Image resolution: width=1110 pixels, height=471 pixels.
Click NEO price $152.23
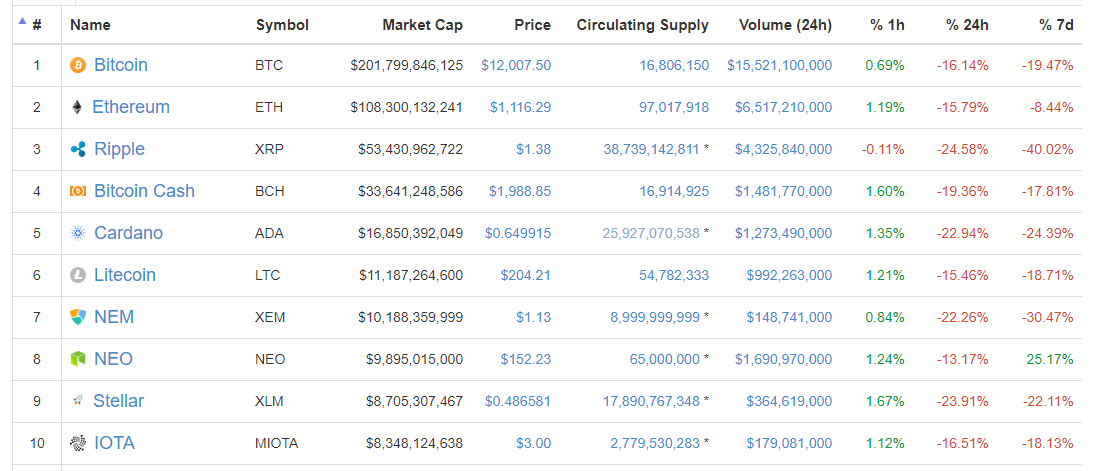click(x=525, y=359)
